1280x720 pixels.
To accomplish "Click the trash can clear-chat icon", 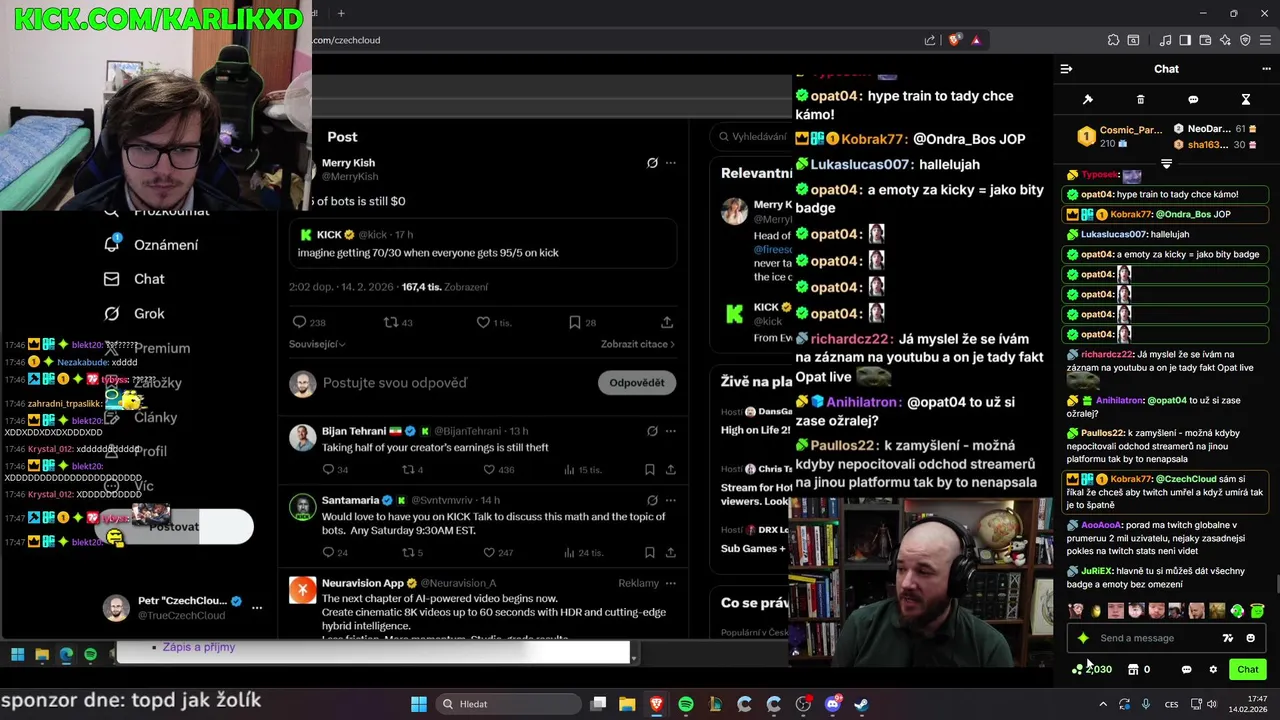I will click(1141, 100).
